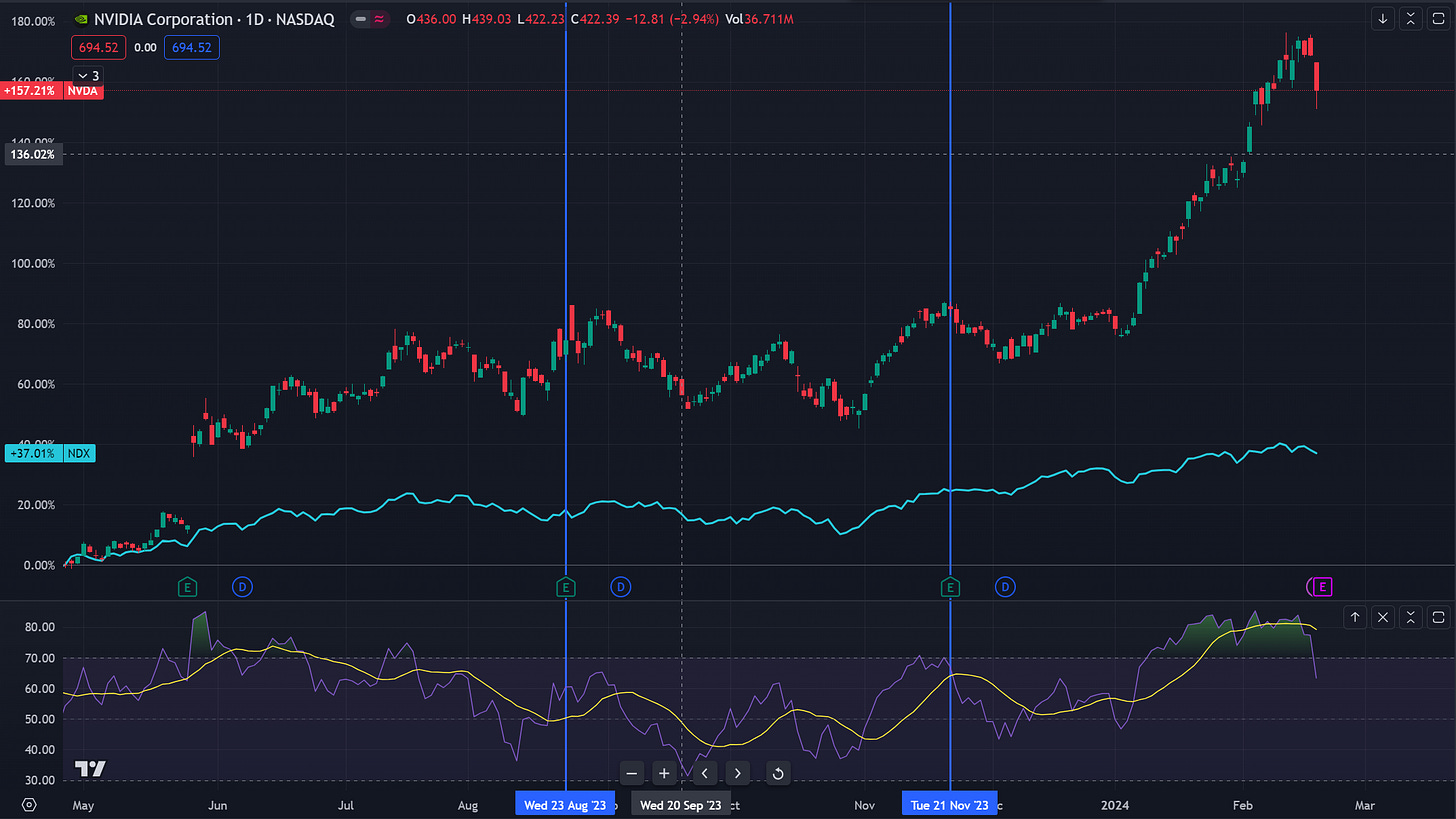Viewport: 1456px width, 819px height.
Task: Zoom out using the minus button
Action: click(632, 773)
